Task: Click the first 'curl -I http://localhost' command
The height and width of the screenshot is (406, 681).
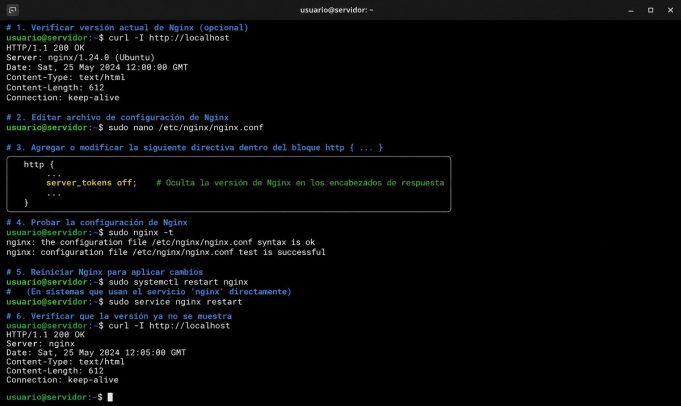Action: point(169,38)
